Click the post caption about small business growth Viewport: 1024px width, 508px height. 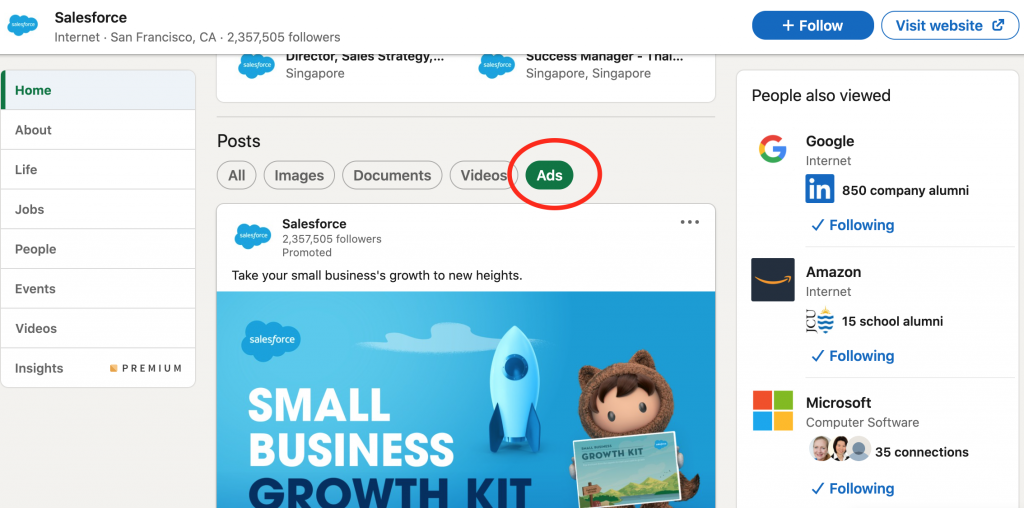[377, 276]
